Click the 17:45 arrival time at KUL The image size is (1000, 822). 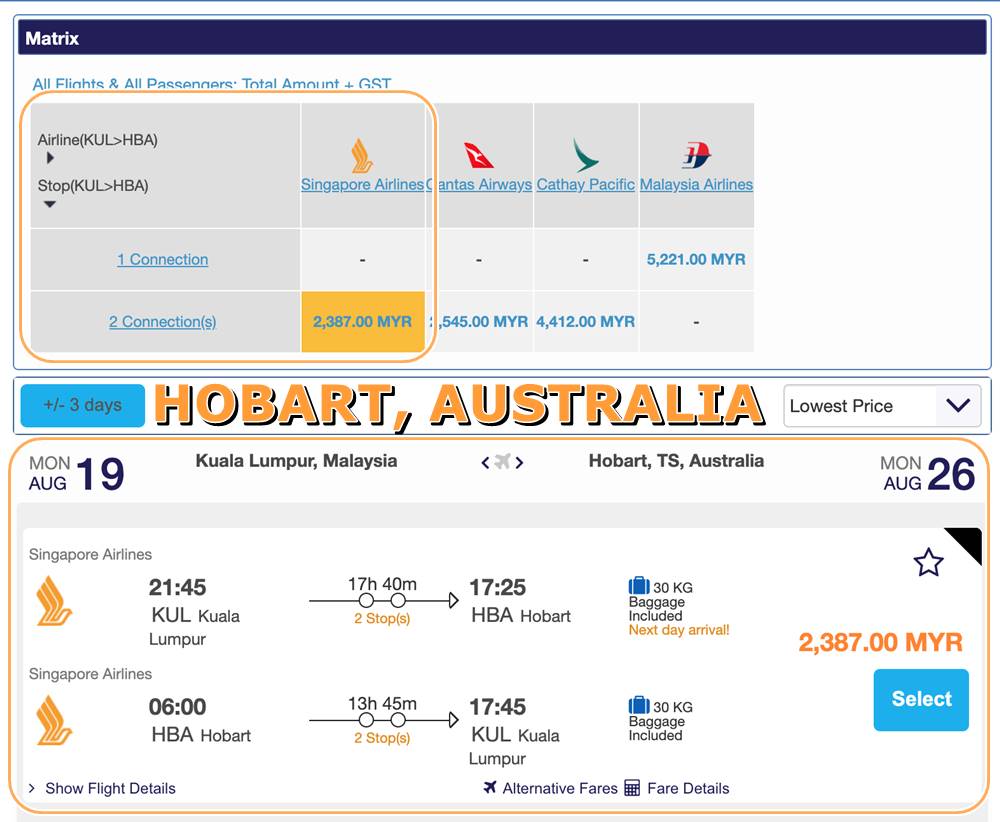tap(497, 707)
